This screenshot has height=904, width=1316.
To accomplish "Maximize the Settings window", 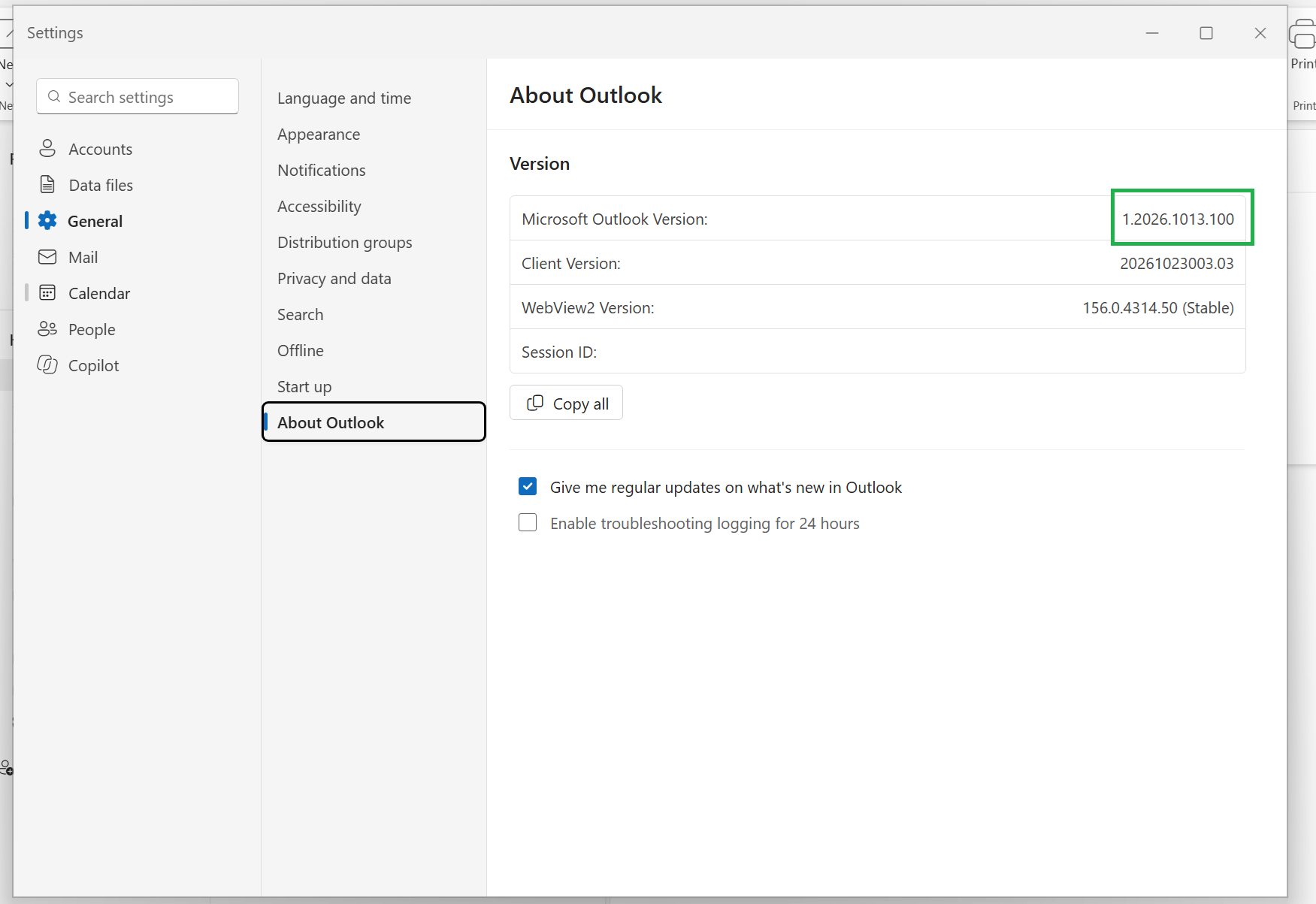I will 1206,33.
